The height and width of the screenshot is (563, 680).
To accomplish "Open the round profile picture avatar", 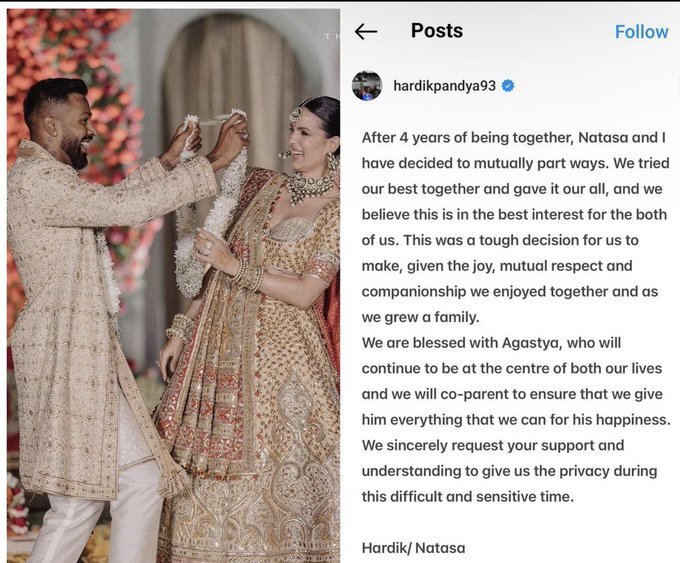I will click(367, 86).
